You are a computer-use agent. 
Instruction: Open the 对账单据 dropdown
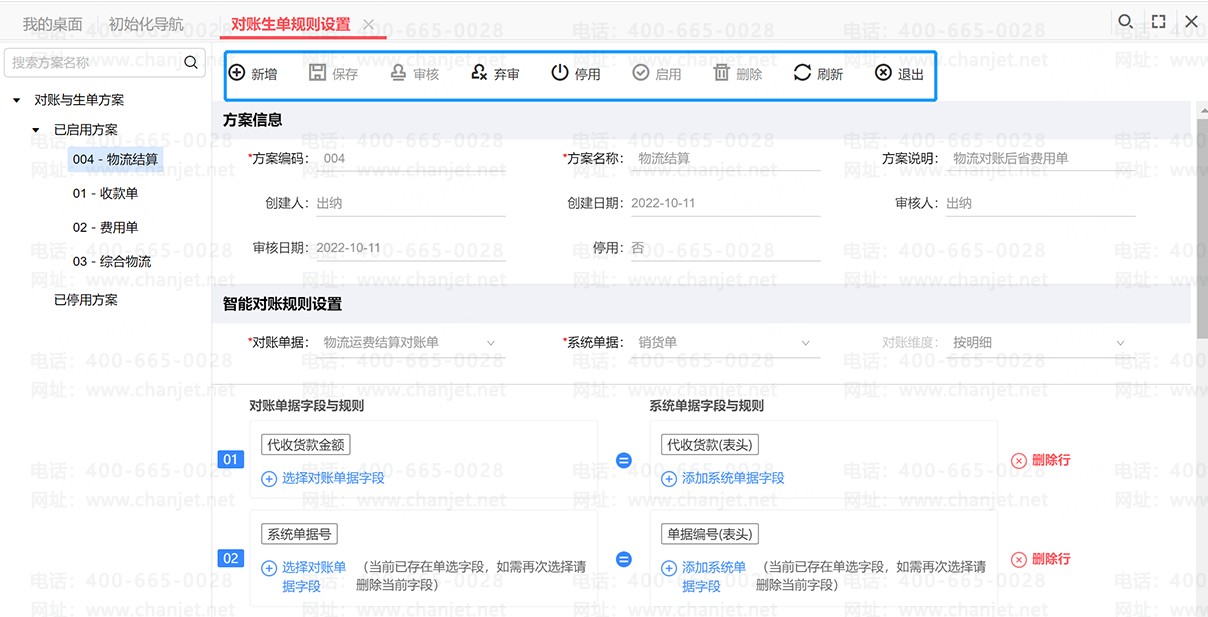tap(491, 343)
